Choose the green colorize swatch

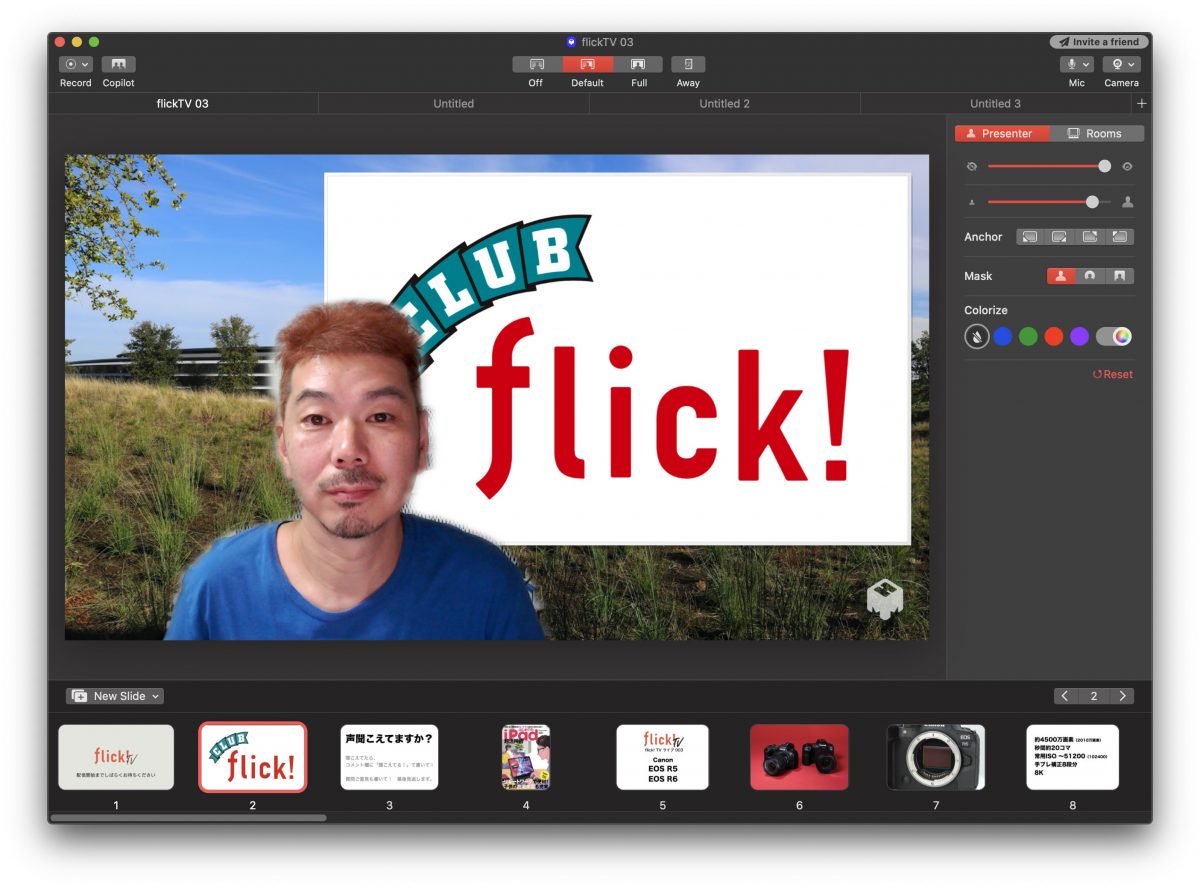click(1028, 337)
